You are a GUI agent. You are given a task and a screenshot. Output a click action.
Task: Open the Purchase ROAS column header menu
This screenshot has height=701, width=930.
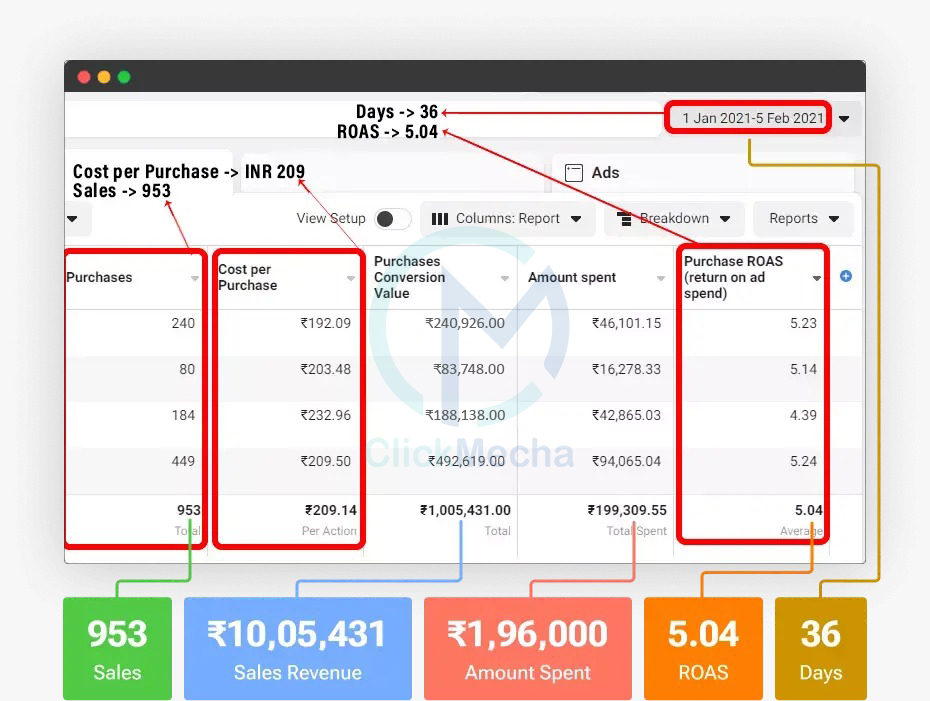(x=817, y=279)
